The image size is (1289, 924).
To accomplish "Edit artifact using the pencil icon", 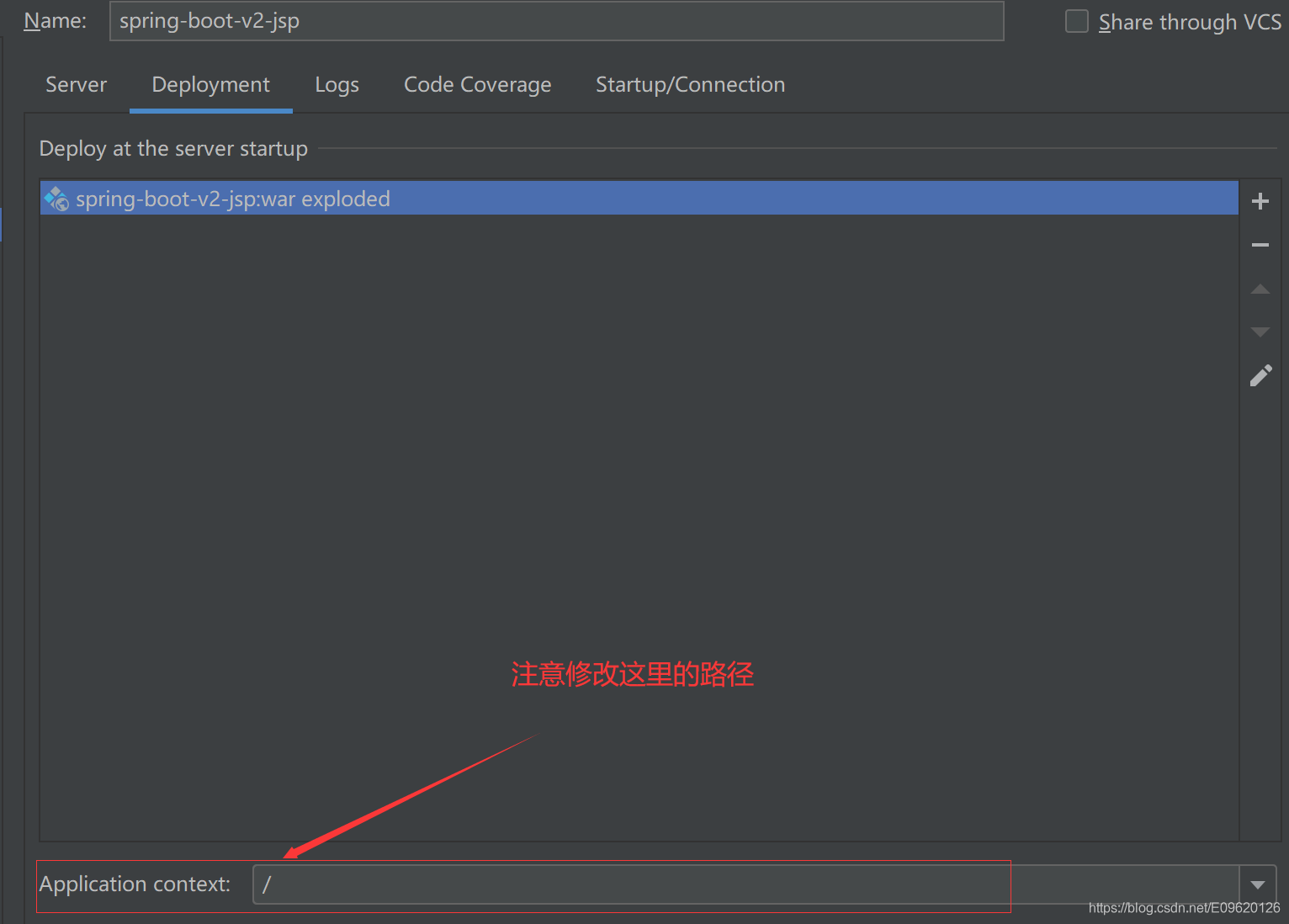I will pos(1260,375).
